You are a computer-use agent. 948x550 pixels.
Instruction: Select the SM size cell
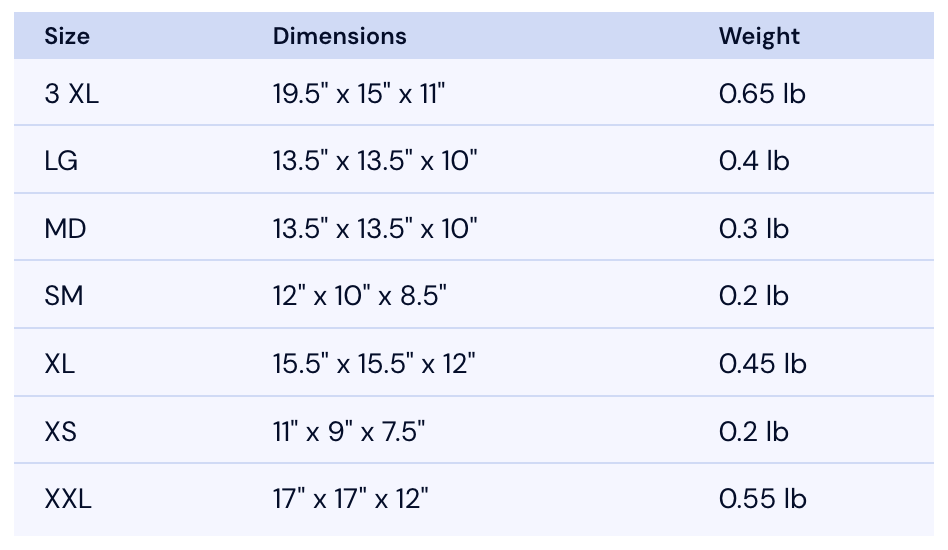pyautogui.click(x=63, y=296)
